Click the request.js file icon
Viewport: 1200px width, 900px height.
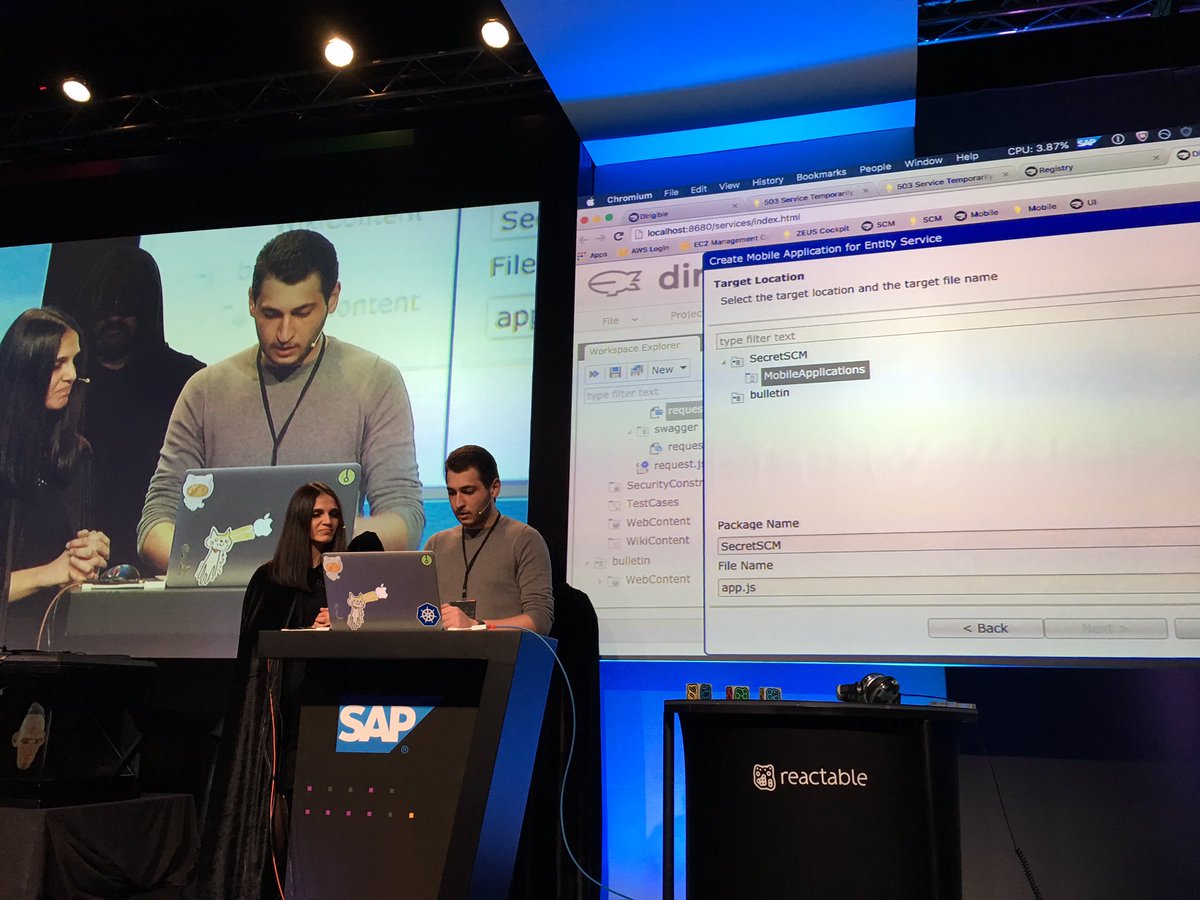click(642, 466)
